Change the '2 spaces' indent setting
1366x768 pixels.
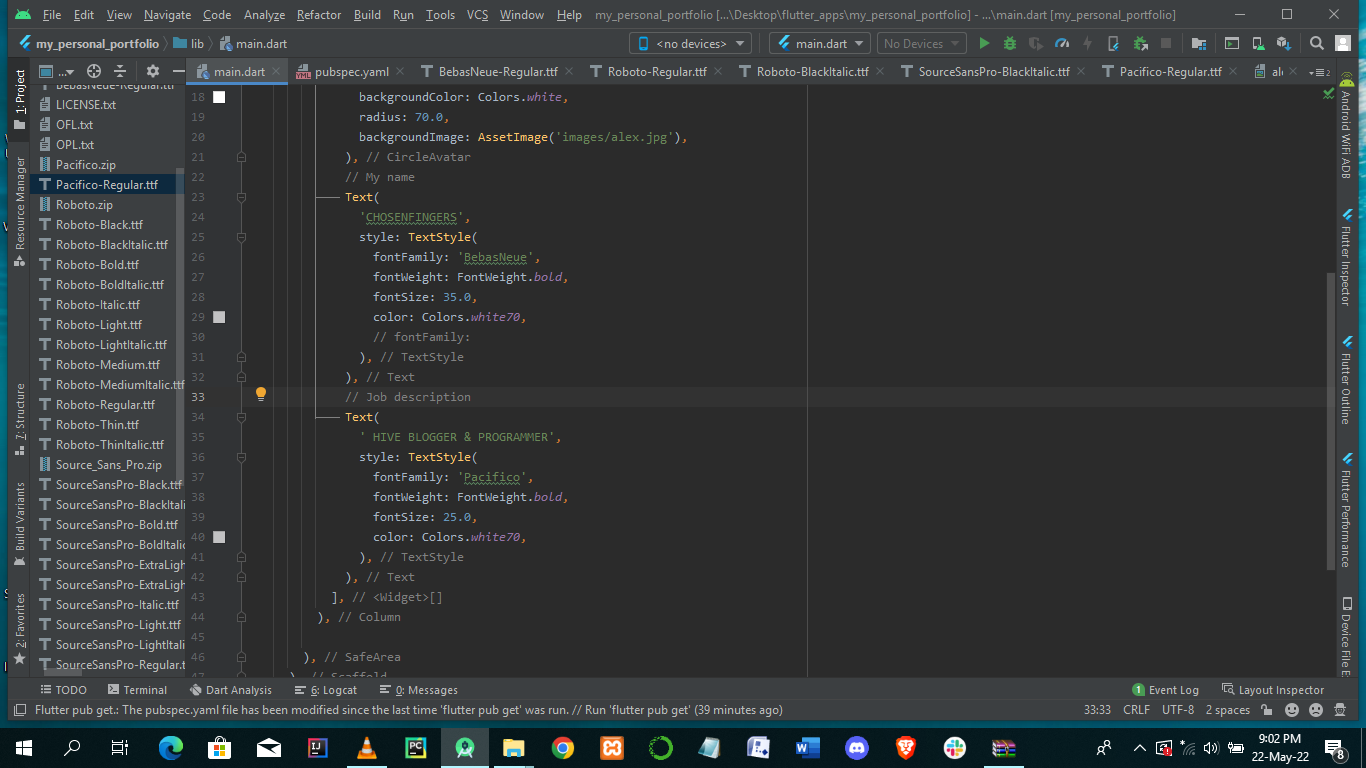coord(1227,710)
